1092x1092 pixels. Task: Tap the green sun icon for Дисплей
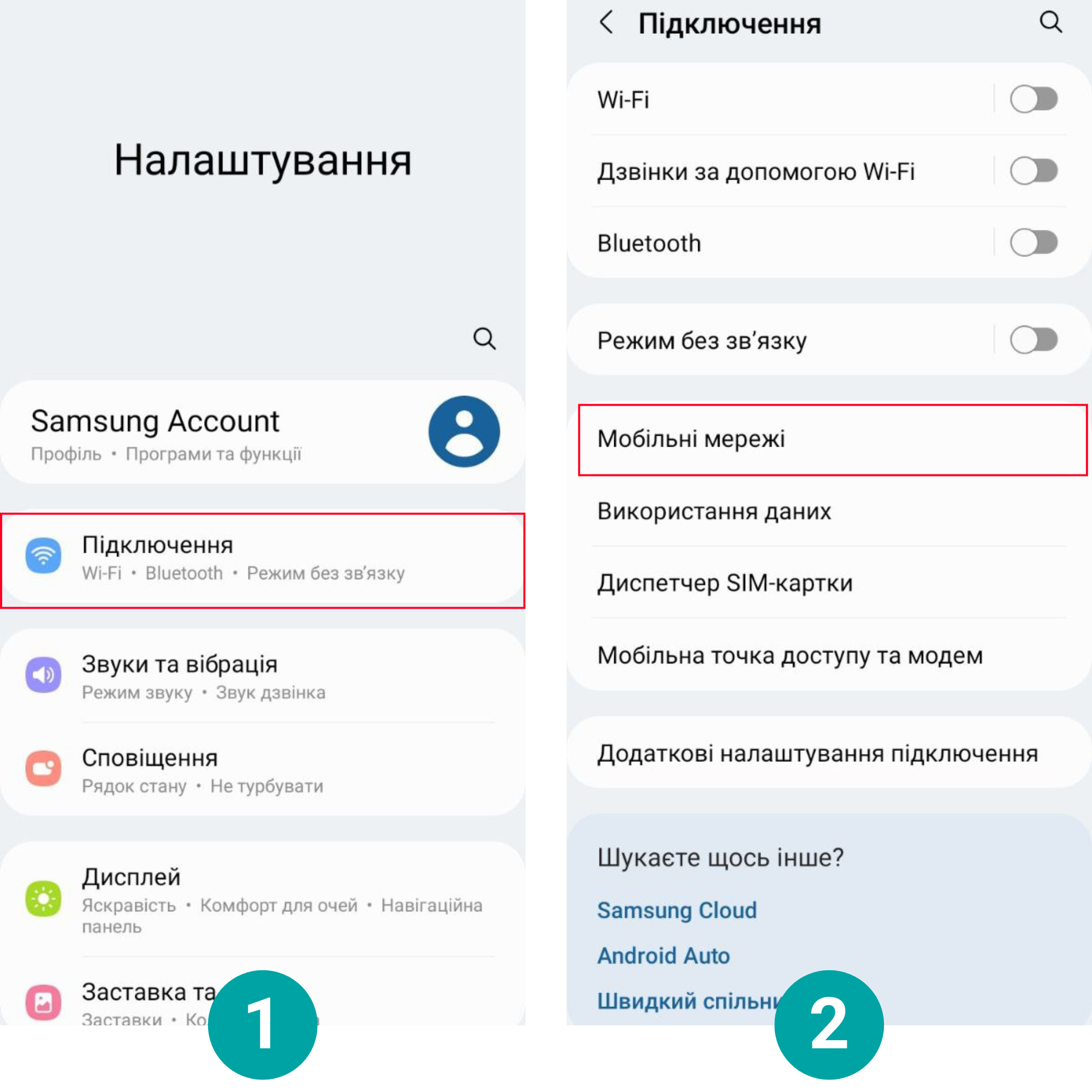coord(44,898)
